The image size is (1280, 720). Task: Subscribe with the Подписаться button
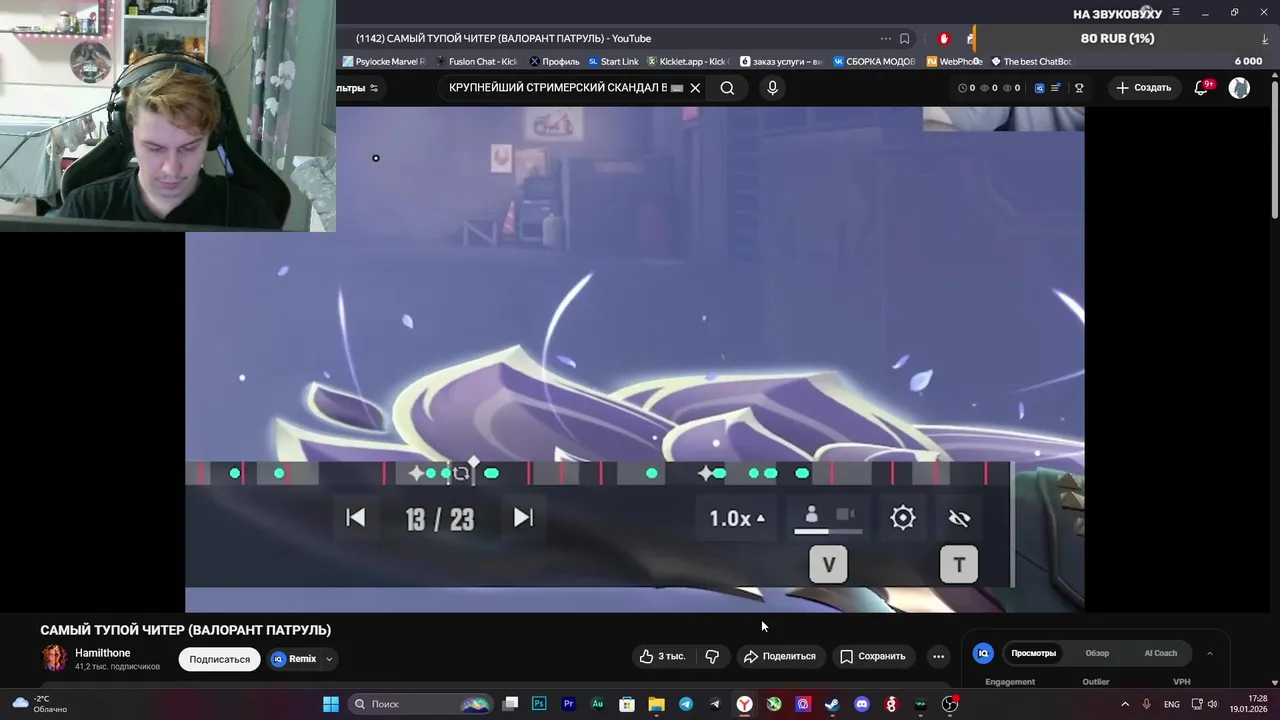219,660
